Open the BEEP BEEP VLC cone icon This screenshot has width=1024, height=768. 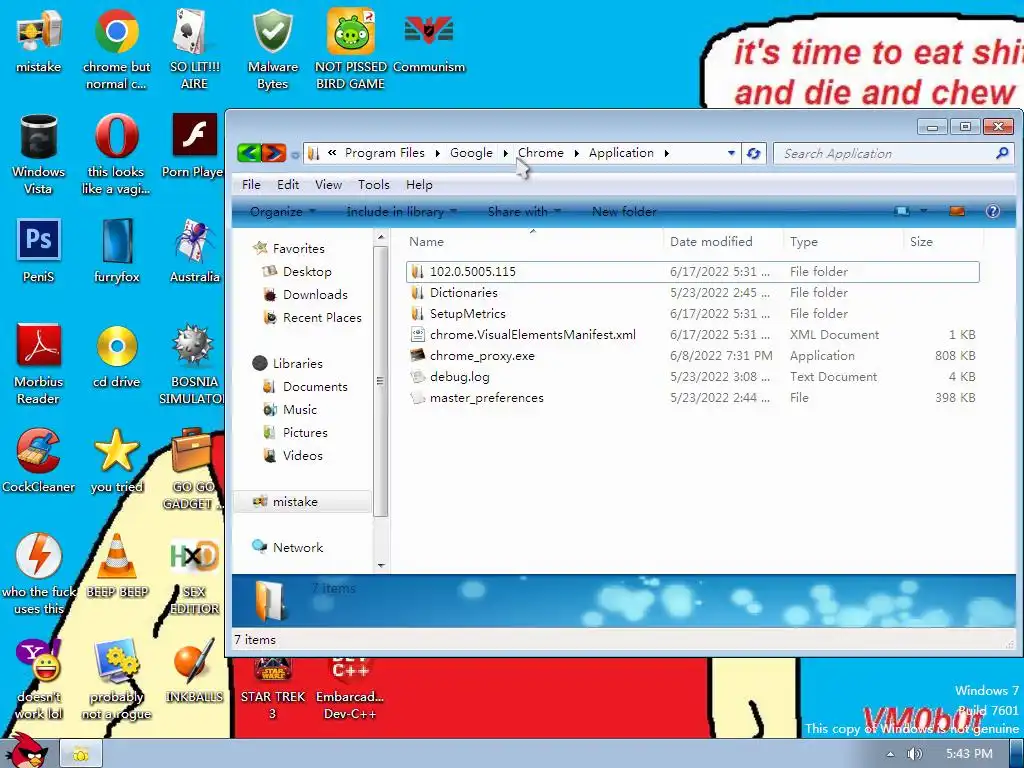coord(116,566)
